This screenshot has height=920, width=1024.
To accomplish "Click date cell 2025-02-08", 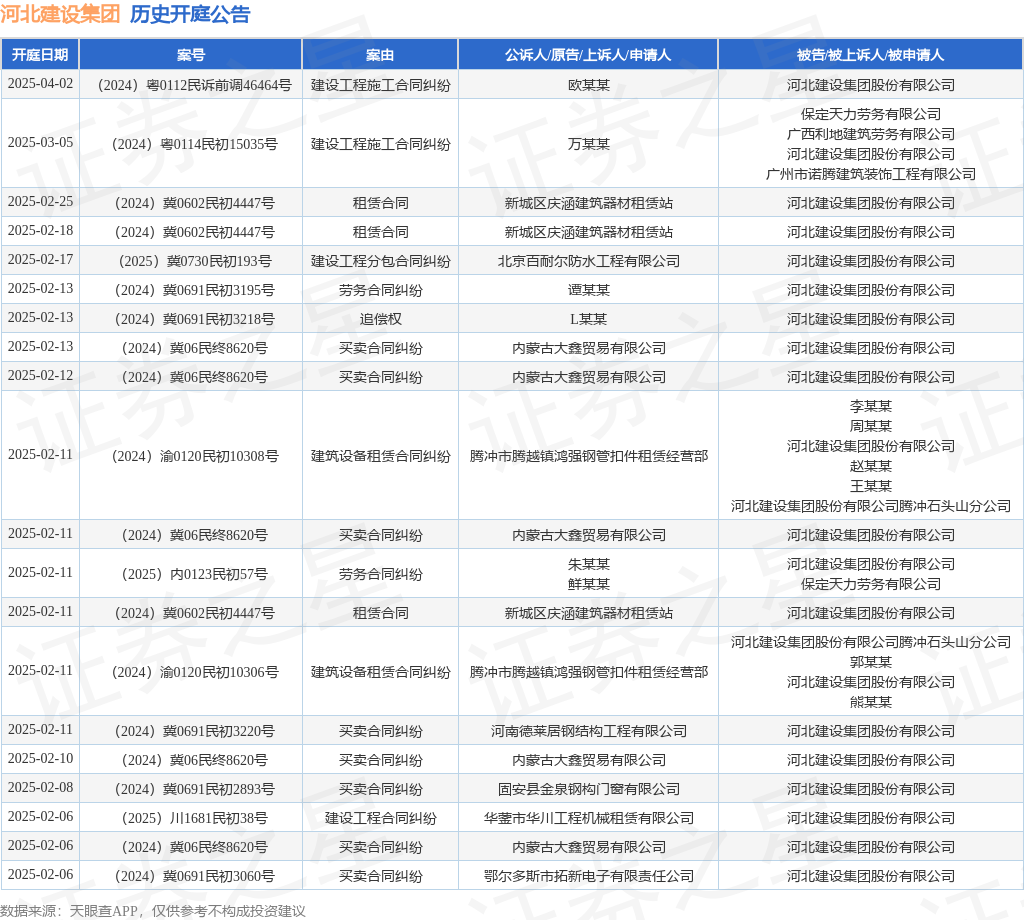I will click(40, 787).
